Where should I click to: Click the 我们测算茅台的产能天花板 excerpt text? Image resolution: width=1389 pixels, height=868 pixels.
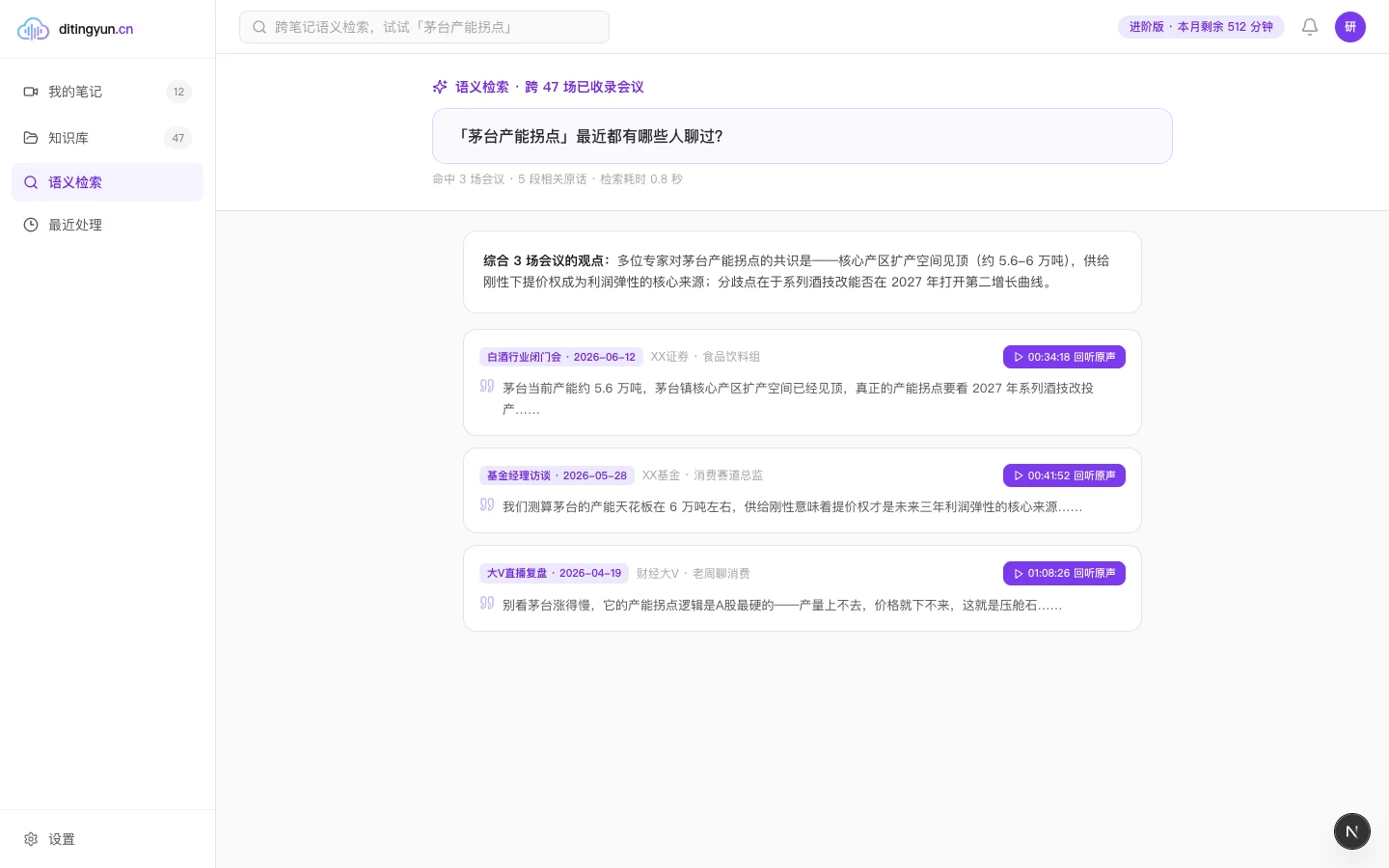792,506
